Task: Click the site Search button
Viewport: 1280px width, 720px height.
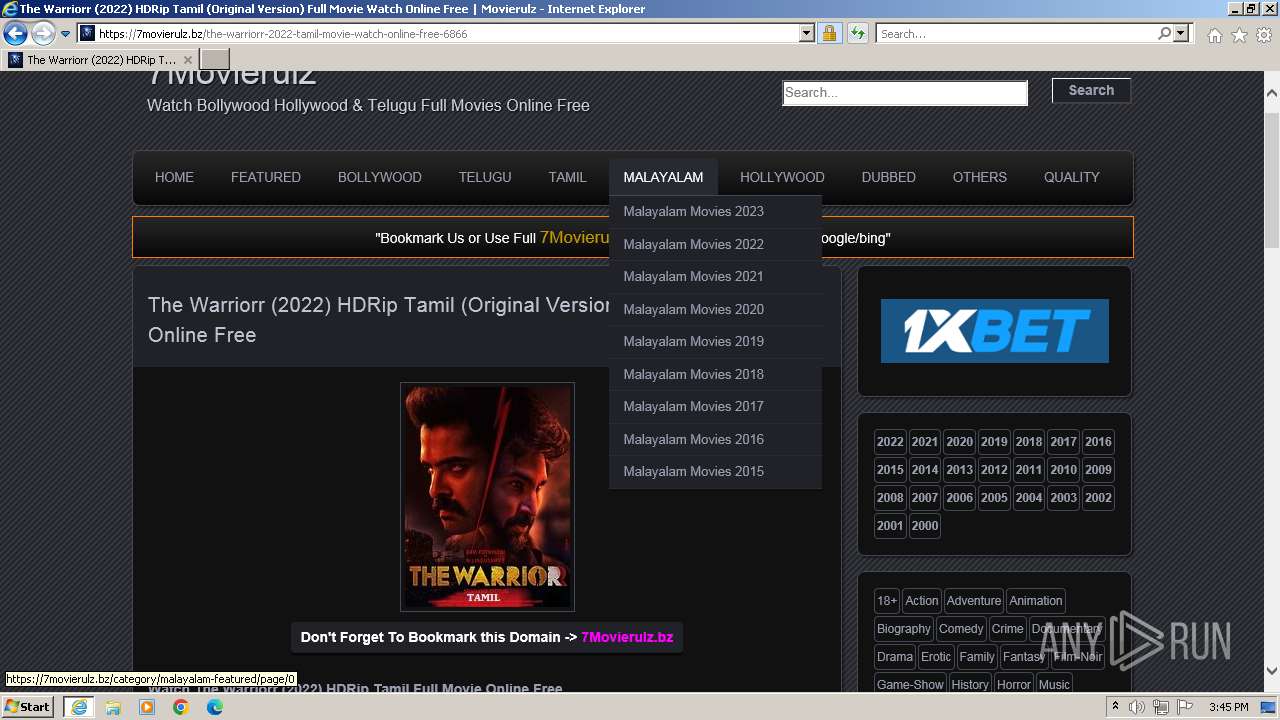Action: pos(1091,90)
